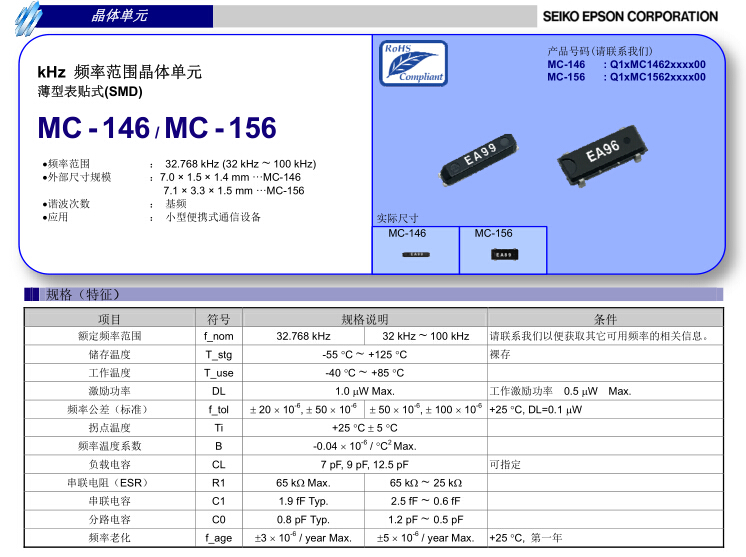Click the 条件 column header
The width and height of the screenshot is (746, 557).
click(x=605, y=319)
